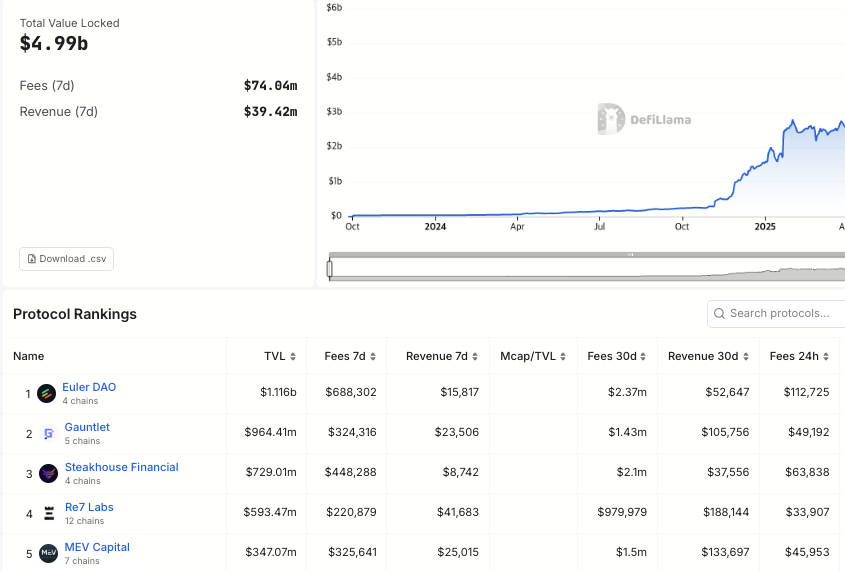The width and height of the screenshot is (845, 571).
Task: Click Euler DAO Fees 30d $2.37m
Action: coord(627,392)
